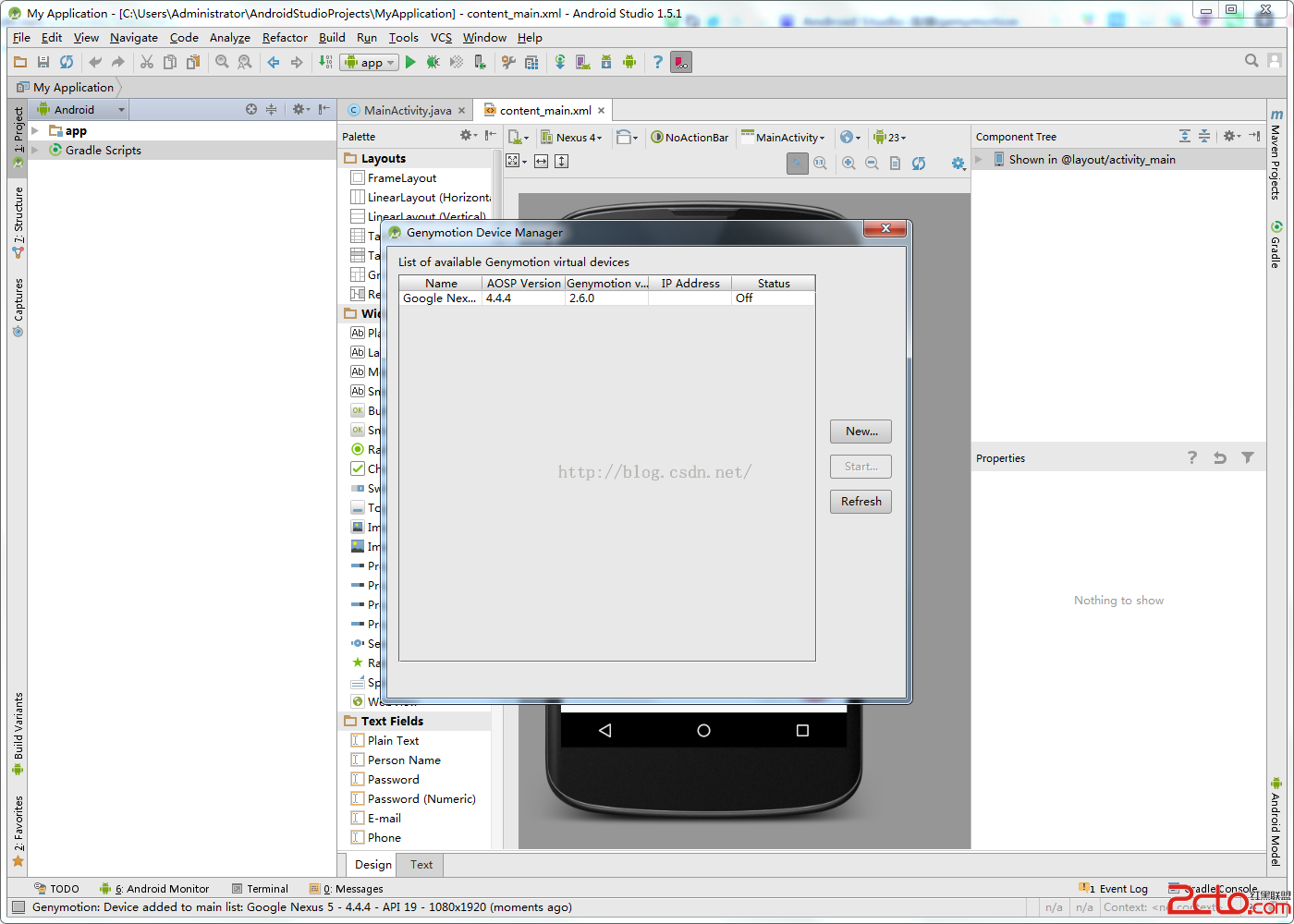Expand the Gradle Scripts tree node
The height and width of the screenshot is (924, 1294).
pos(36,150)
